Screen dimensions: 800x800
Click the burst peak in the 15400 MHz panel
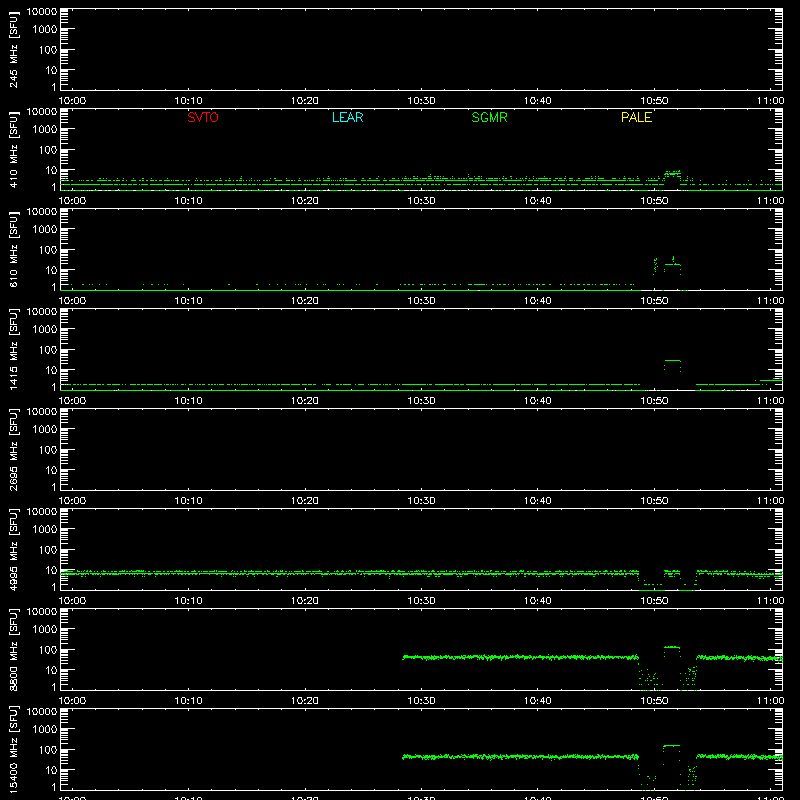671,746
